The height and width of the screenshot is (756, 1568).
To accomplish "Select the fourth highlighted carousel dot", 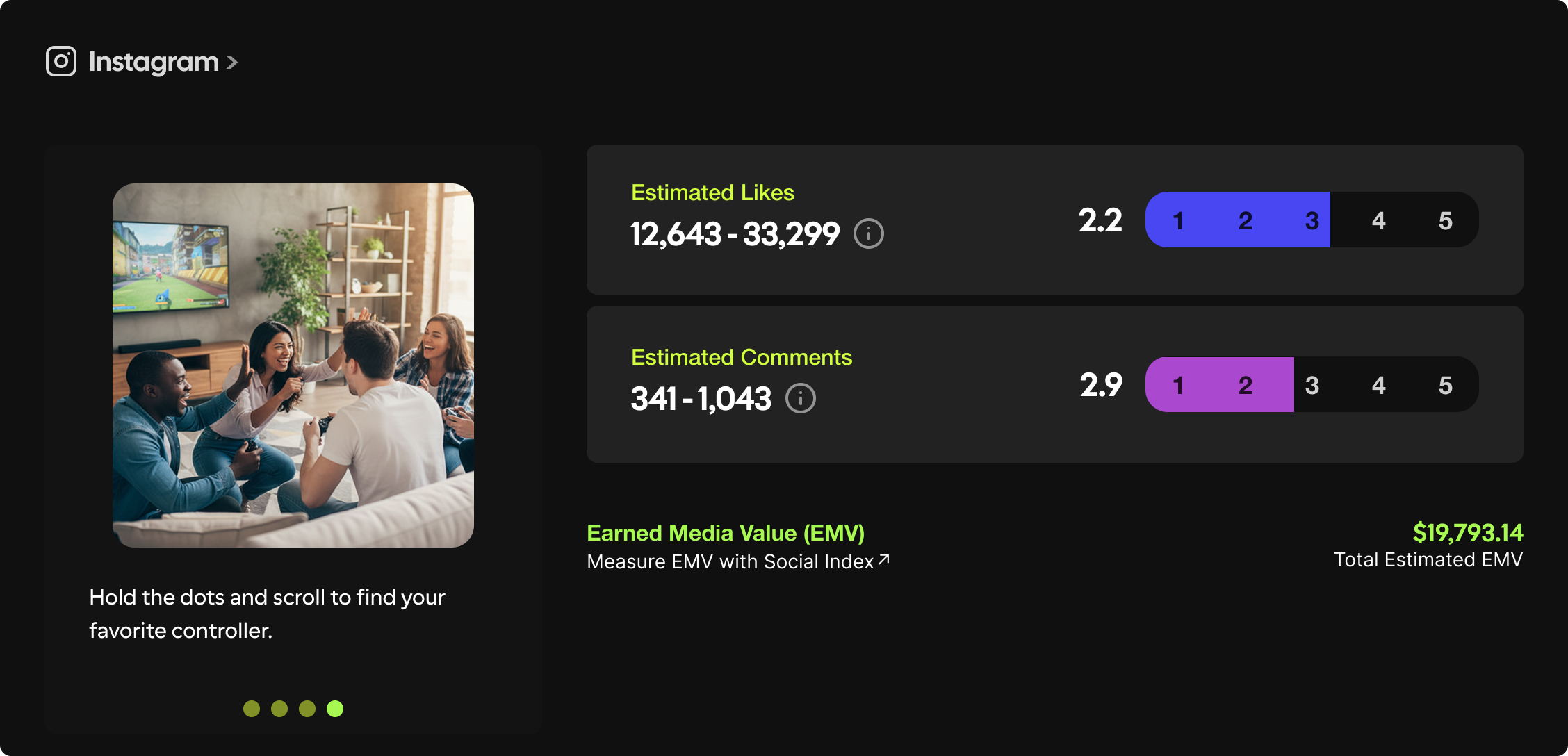I will 335,708.
